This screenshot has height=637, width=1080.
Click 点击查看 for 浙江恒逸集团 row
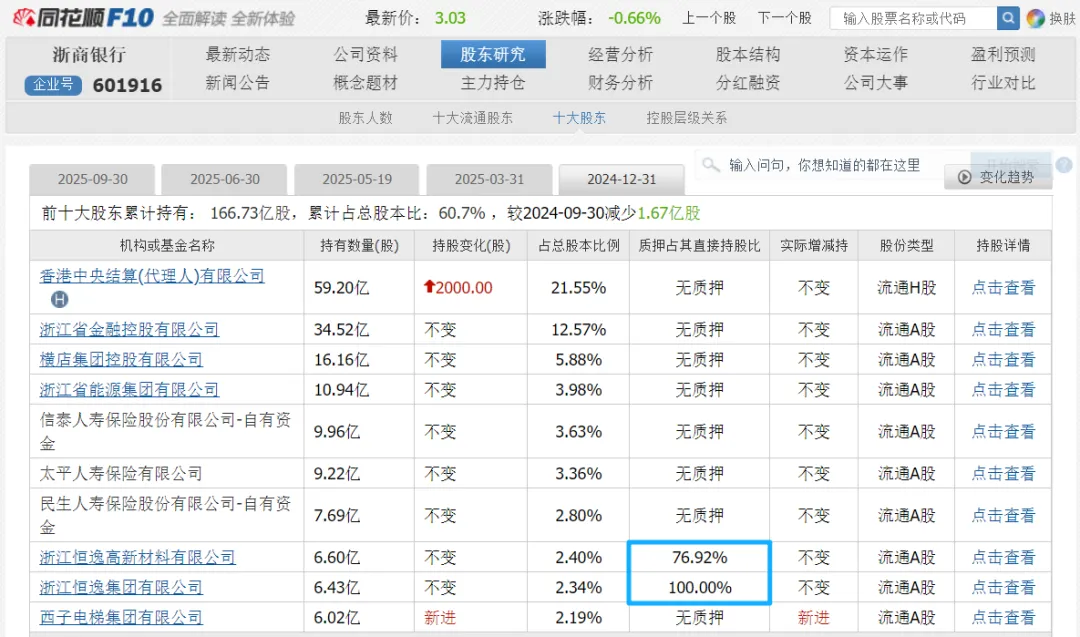click(1003, 587)
